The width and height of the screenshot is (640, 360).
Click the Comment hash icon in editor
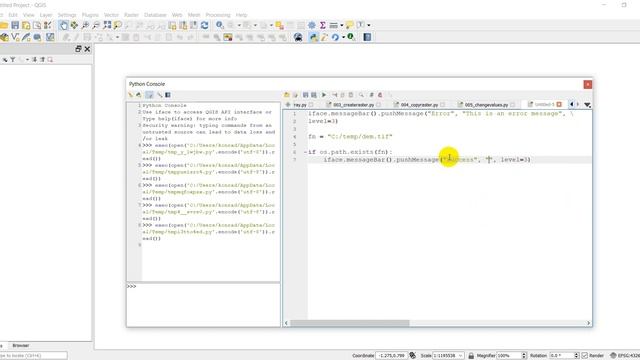pyautogui.click(x=371, y=95)
